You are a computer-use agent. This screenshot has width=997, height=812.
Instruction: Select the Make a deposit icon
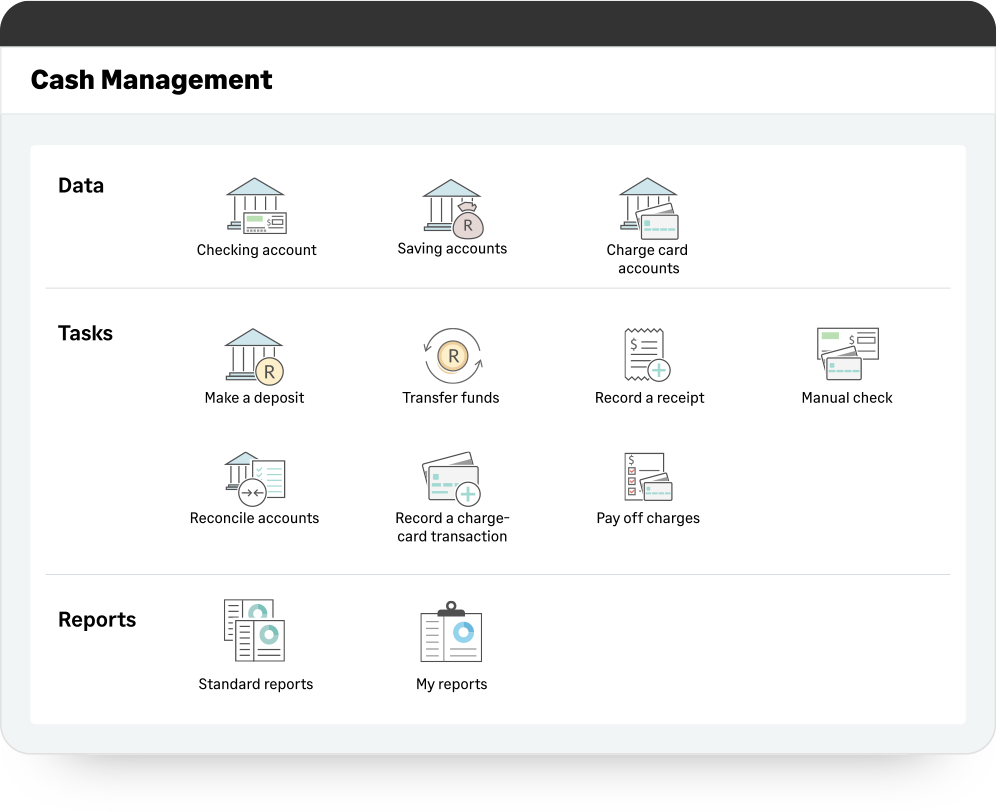254,355
